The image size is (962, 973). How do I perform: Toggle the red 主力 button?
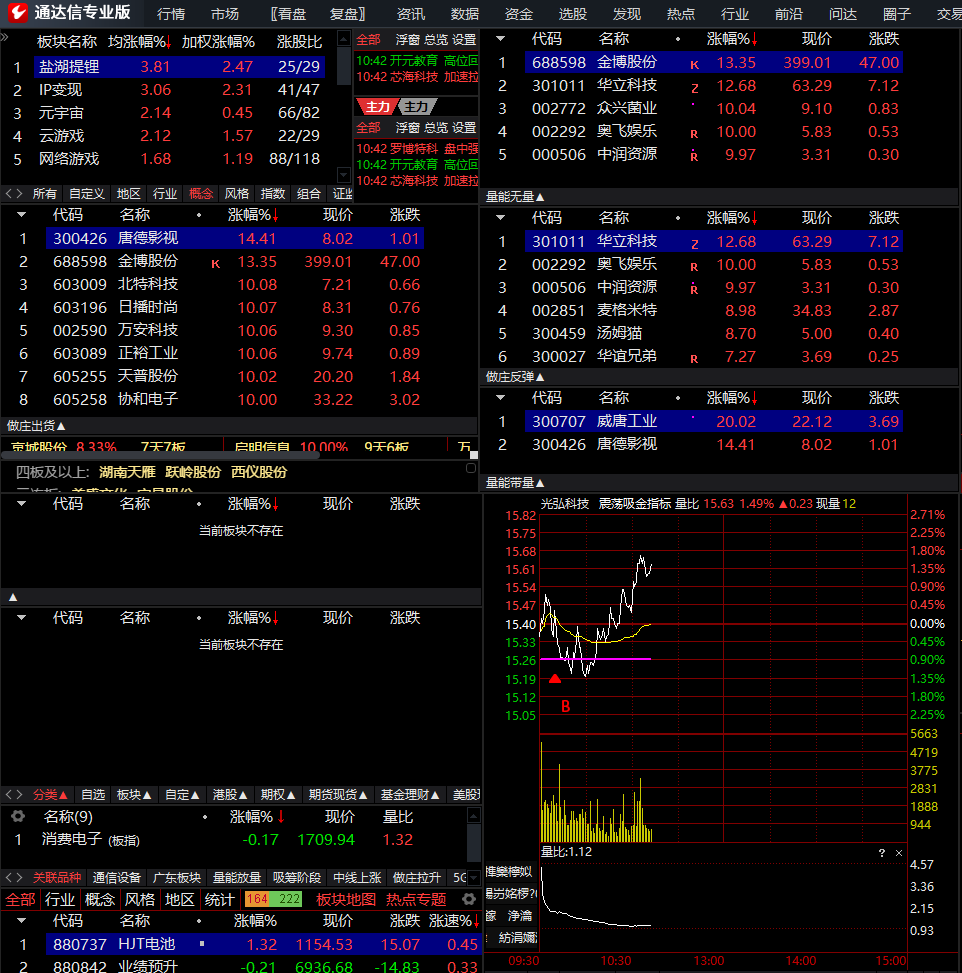coord(377,107)
